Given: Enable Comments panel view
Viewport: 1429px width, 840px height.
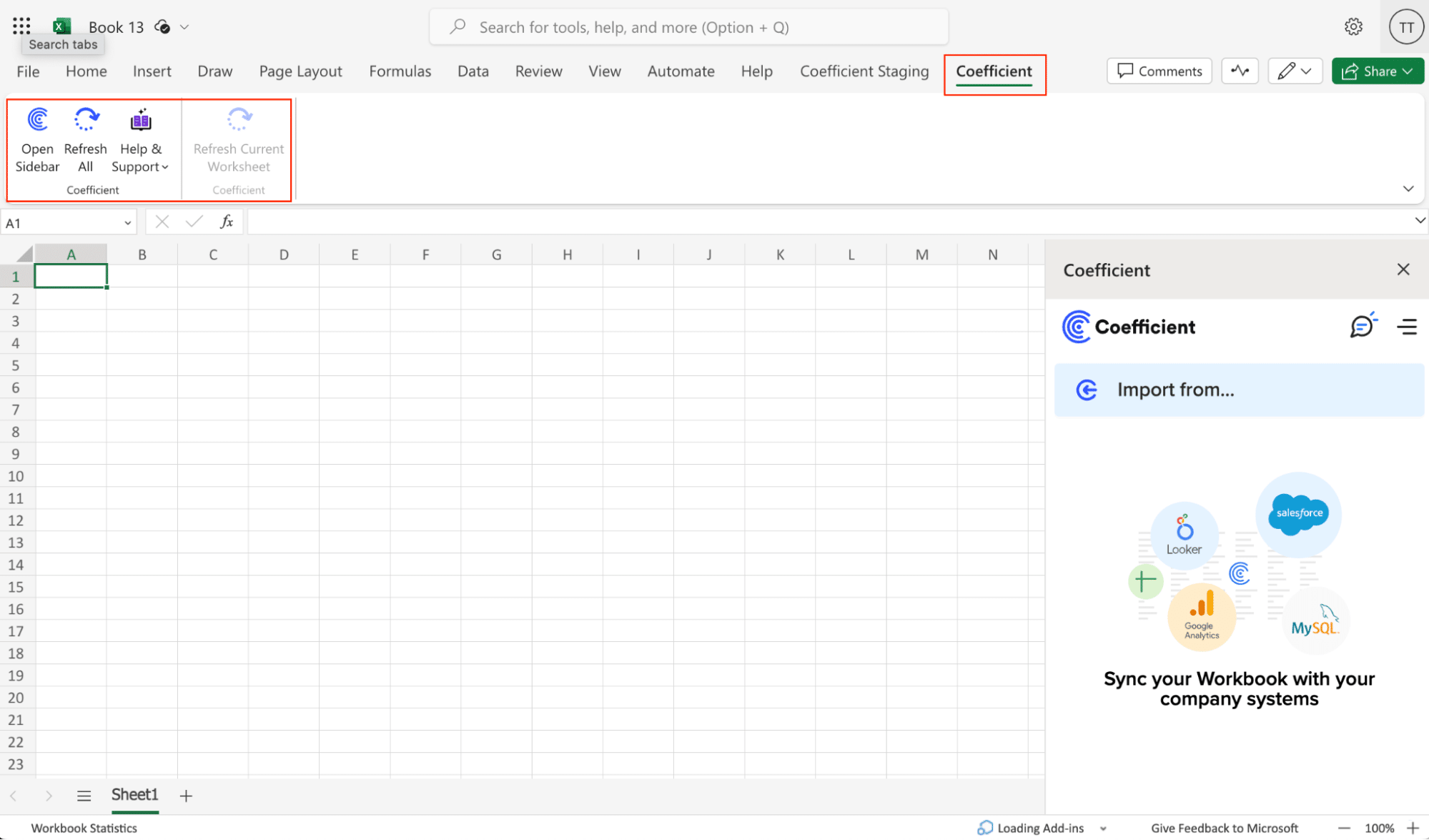Looking at the screenshot, I should click(1159, 71).
